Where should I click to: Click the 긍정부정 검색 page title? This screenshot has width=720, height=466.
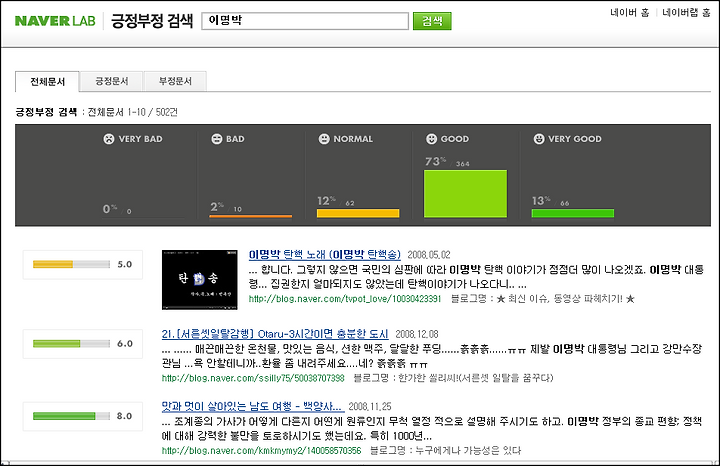[152, 21]
